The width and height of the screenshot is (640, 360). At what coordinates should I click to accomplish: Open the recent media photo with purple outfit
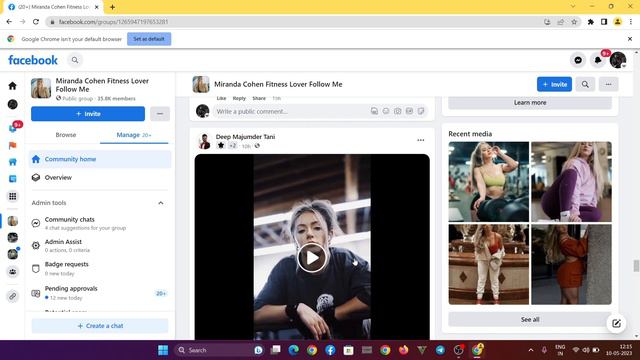pyautogui.click(x=571, y=182)
